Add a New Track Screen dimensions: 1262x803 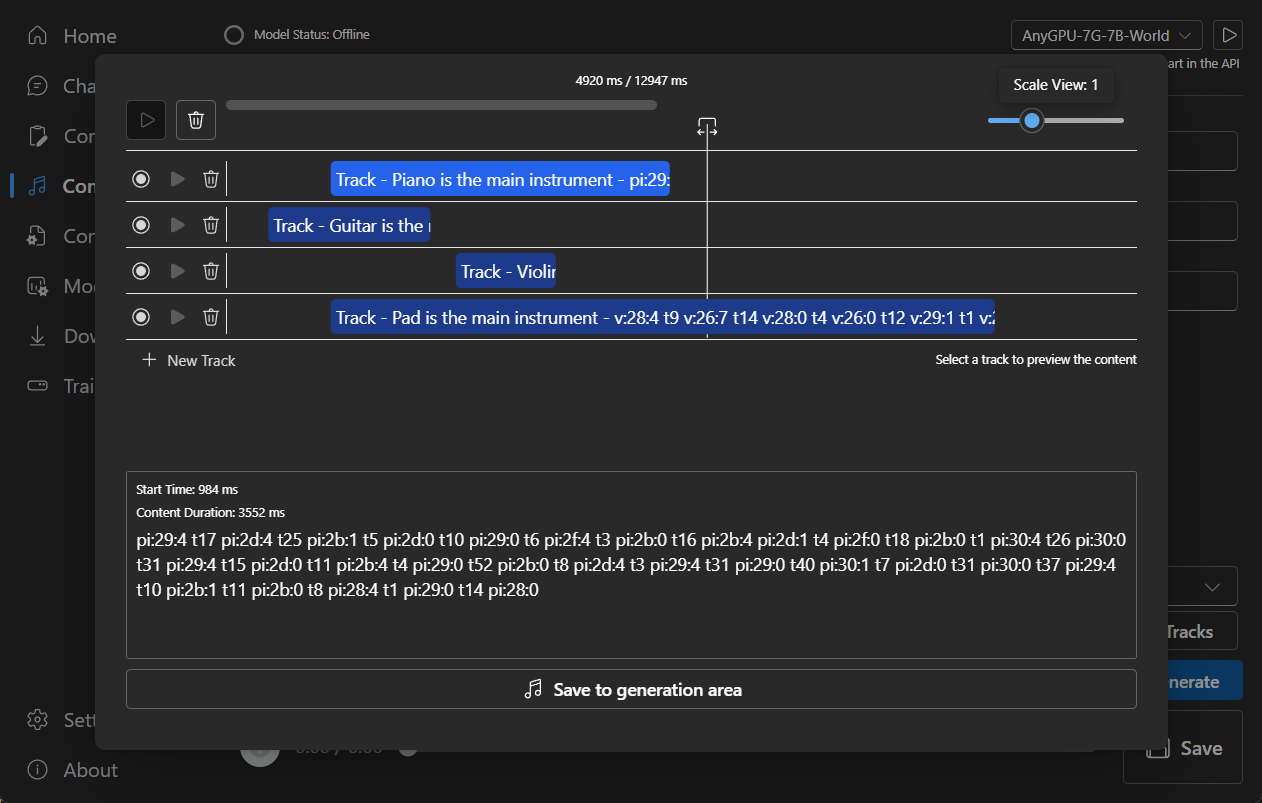click(189, 360)
